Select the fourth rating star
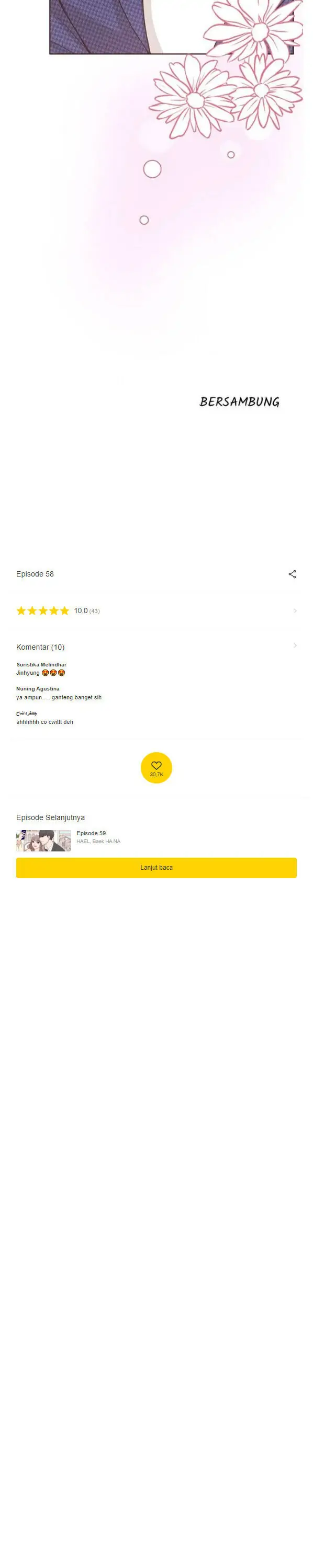This screenshot has width=313, height=1568. point(54,610)
